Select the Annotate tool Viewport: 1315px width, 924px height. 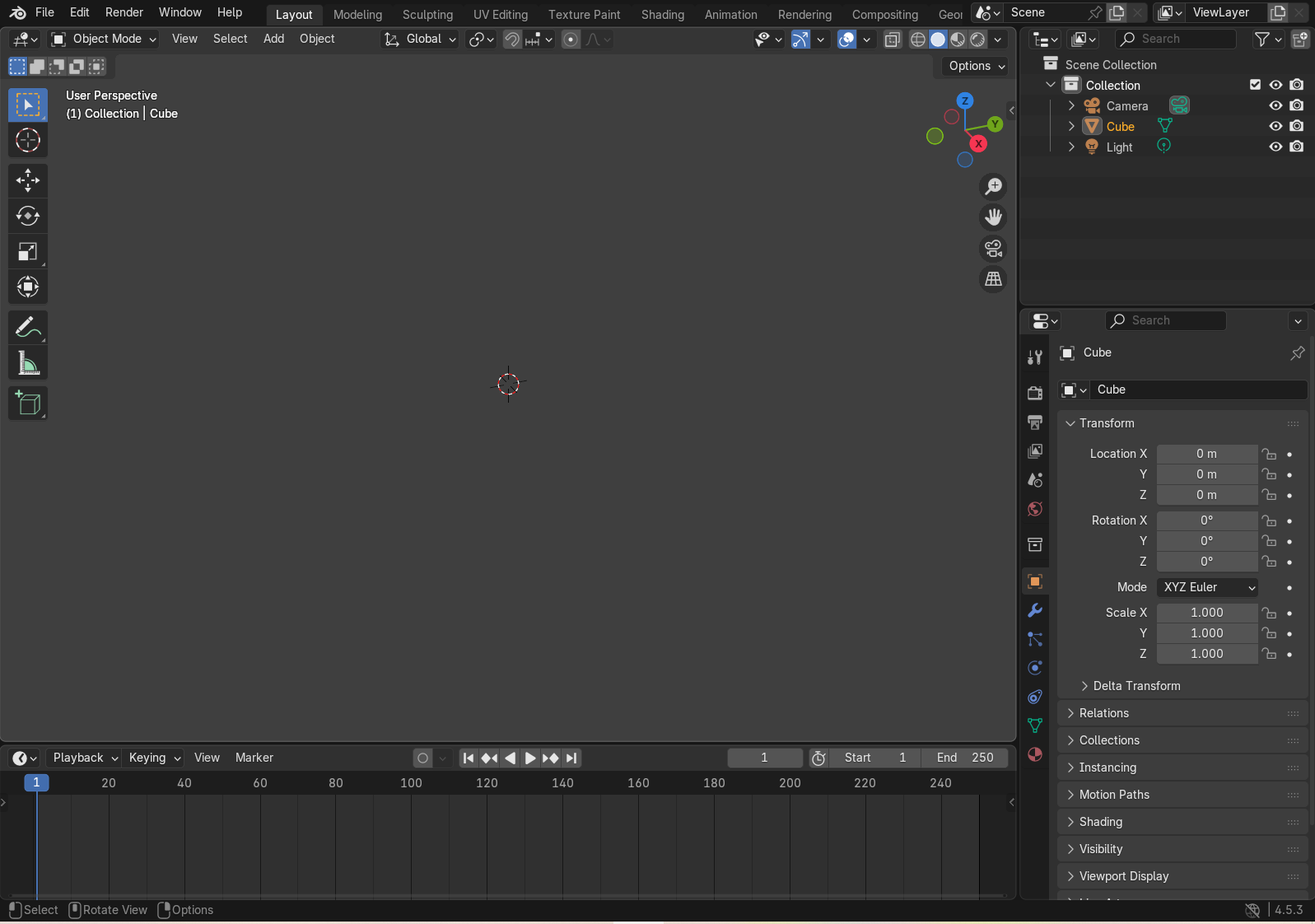(x=28, y=328)
